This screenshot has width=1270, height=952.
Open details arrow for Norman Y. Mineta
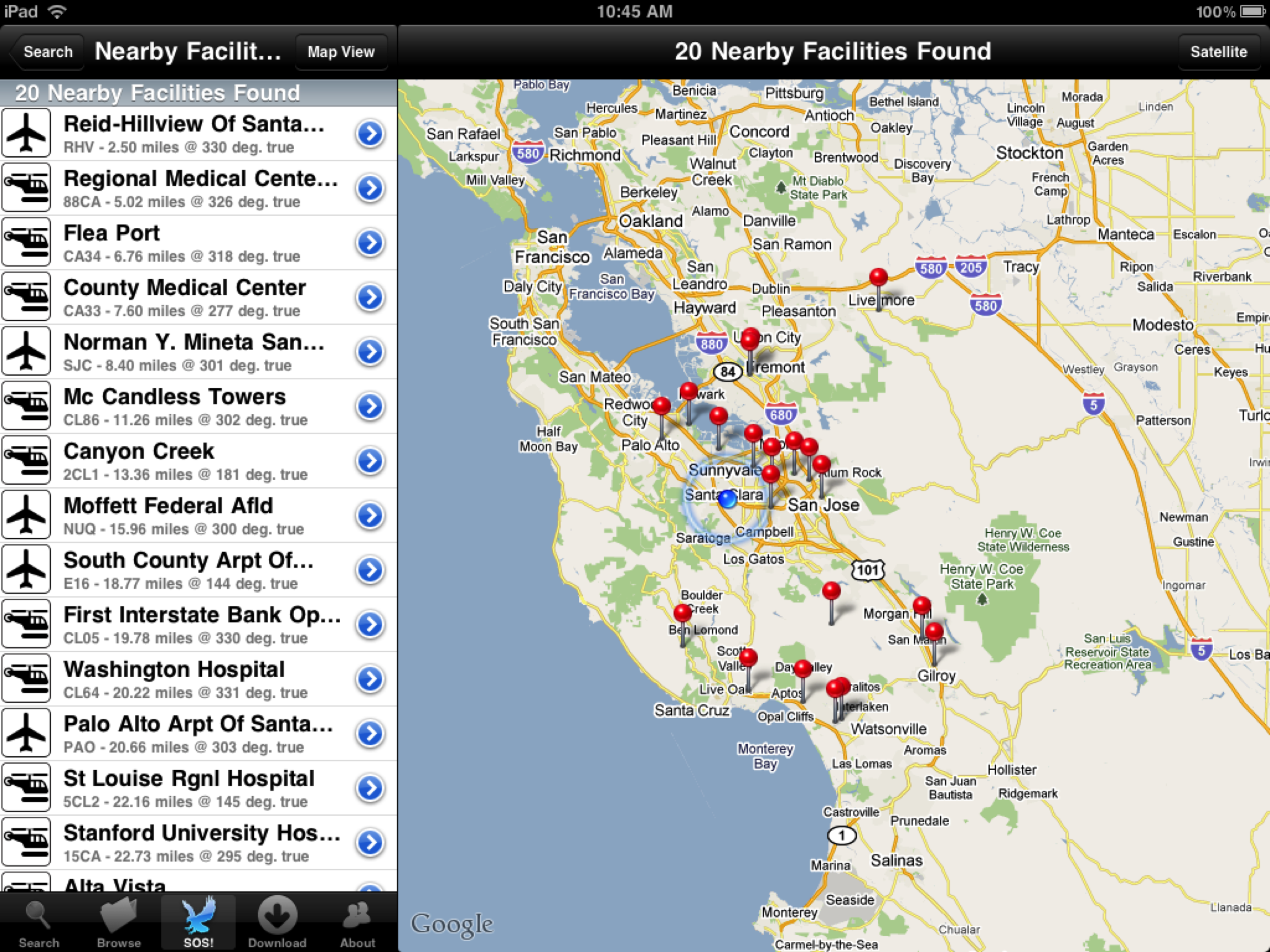pyautogui.click(x=370, y=352)
